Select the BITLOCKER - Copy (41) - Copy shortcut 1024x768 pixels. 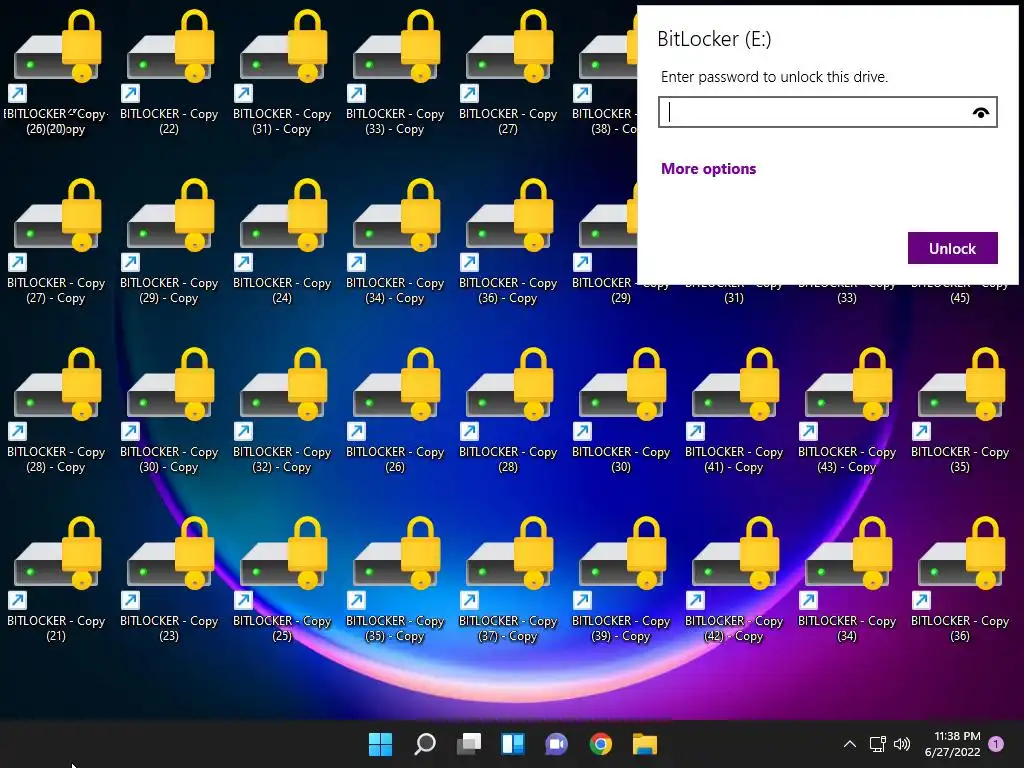click(x=733, y=409)
